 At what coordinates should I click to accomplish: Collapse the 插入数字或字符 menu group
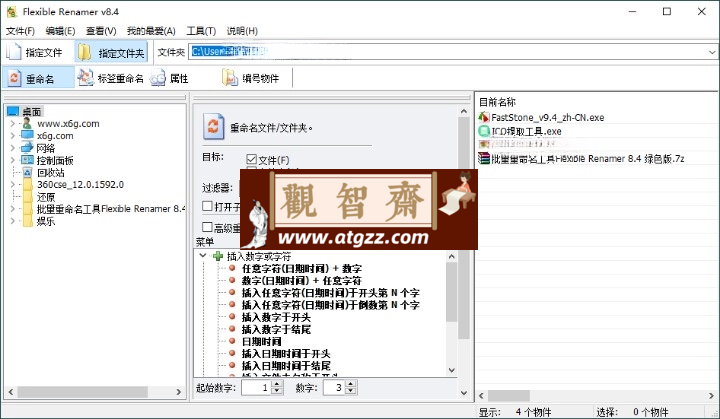click(203, 255)
